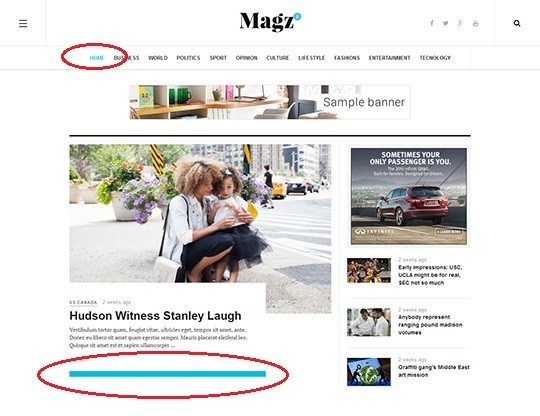Navigate to the Culture section
Image resolution: width=540 pixels, height=416 pixels.
(x=278, y=58)
